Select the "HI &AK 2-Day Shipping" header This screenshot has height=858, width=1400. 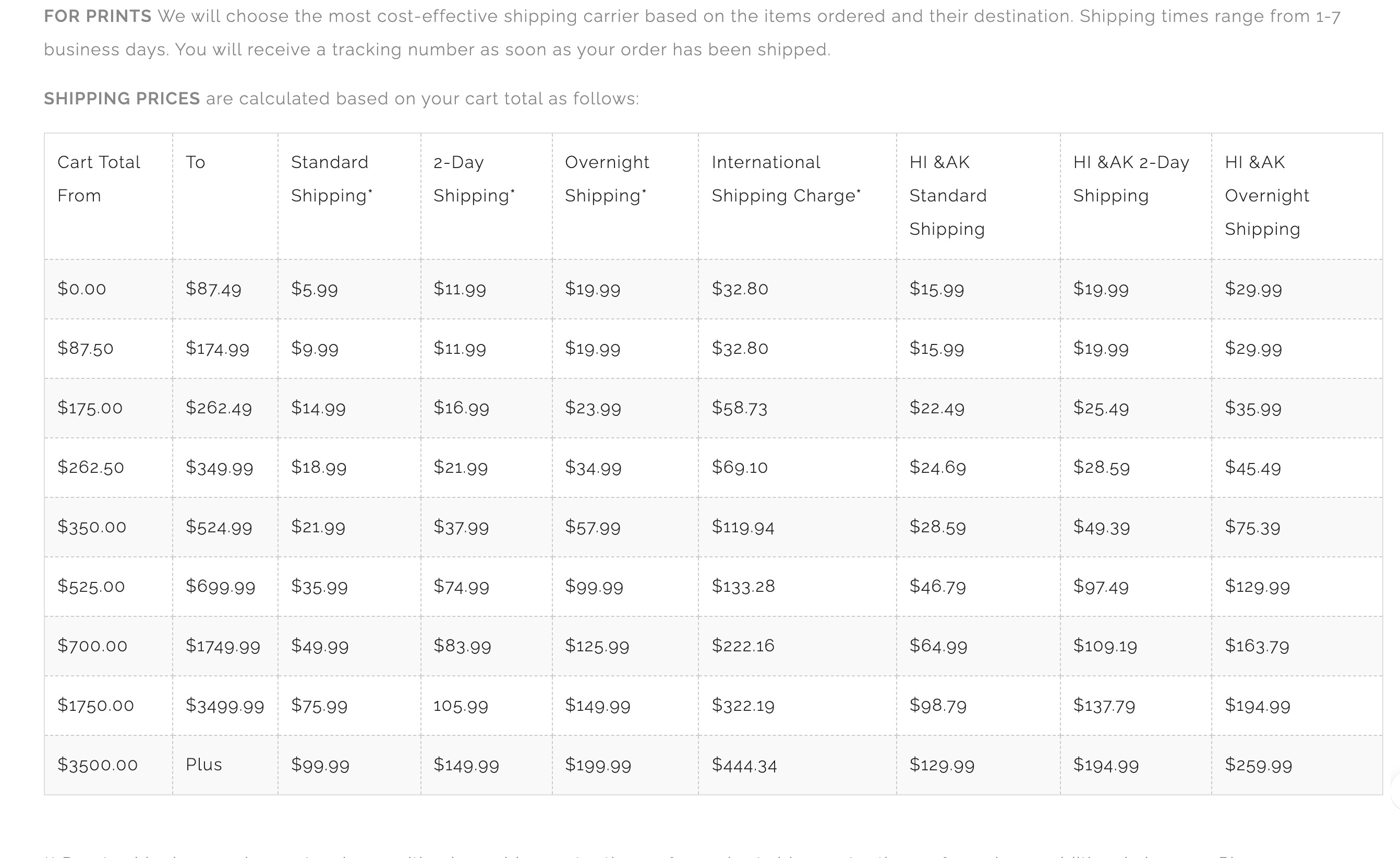pyautogui.click(x=1136, y=196)
